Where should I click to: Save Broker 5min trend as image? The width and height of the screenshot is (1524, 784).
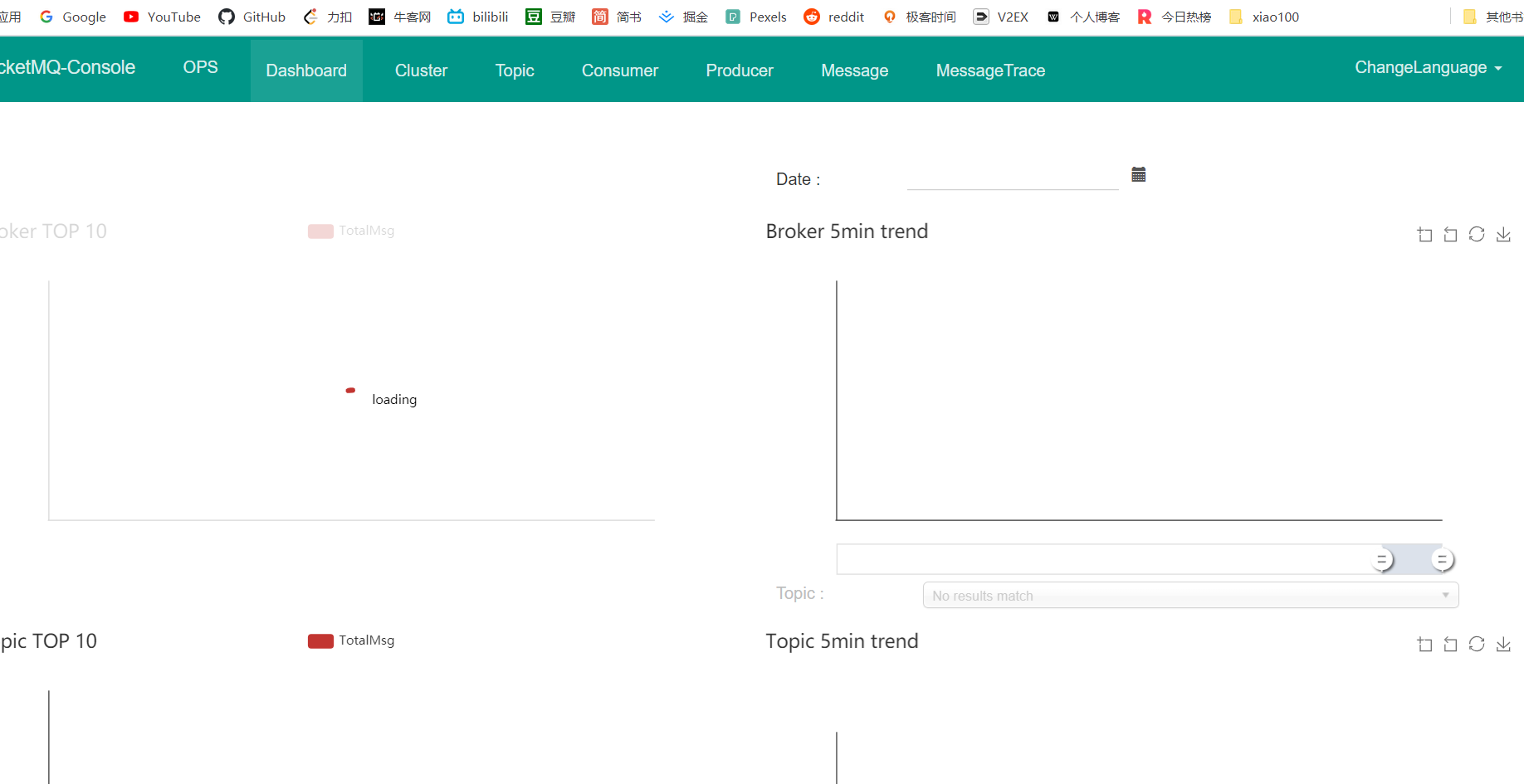tap(1503, 235)
